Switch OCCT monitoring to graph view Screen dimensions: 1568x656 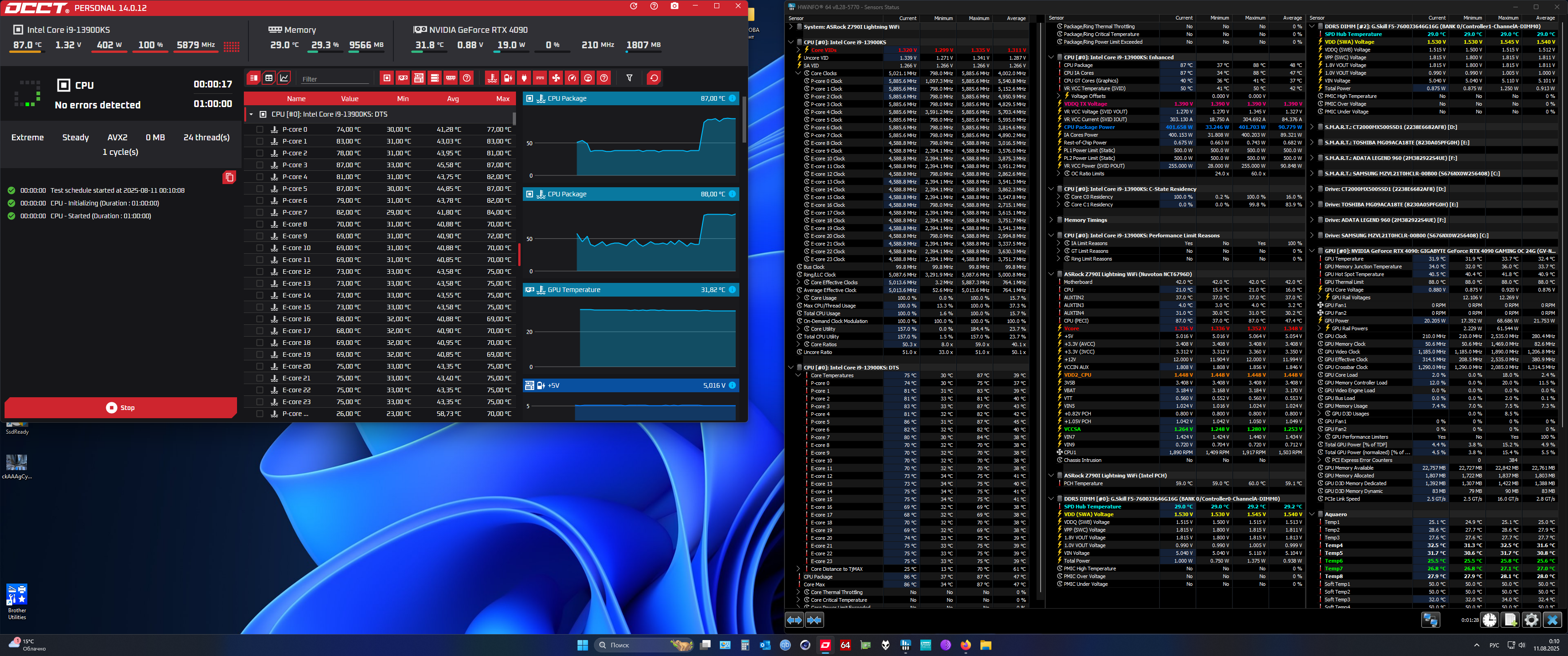click(284, 78)
